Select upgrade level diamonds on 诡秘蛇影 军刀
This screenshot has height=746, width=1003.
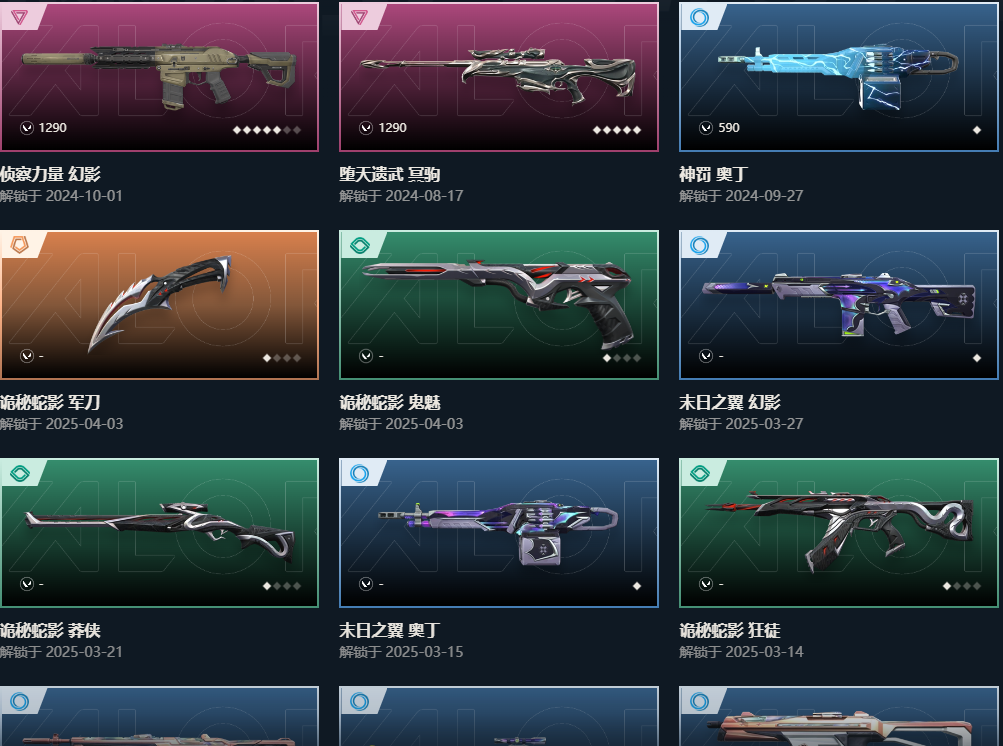[281, 358]
